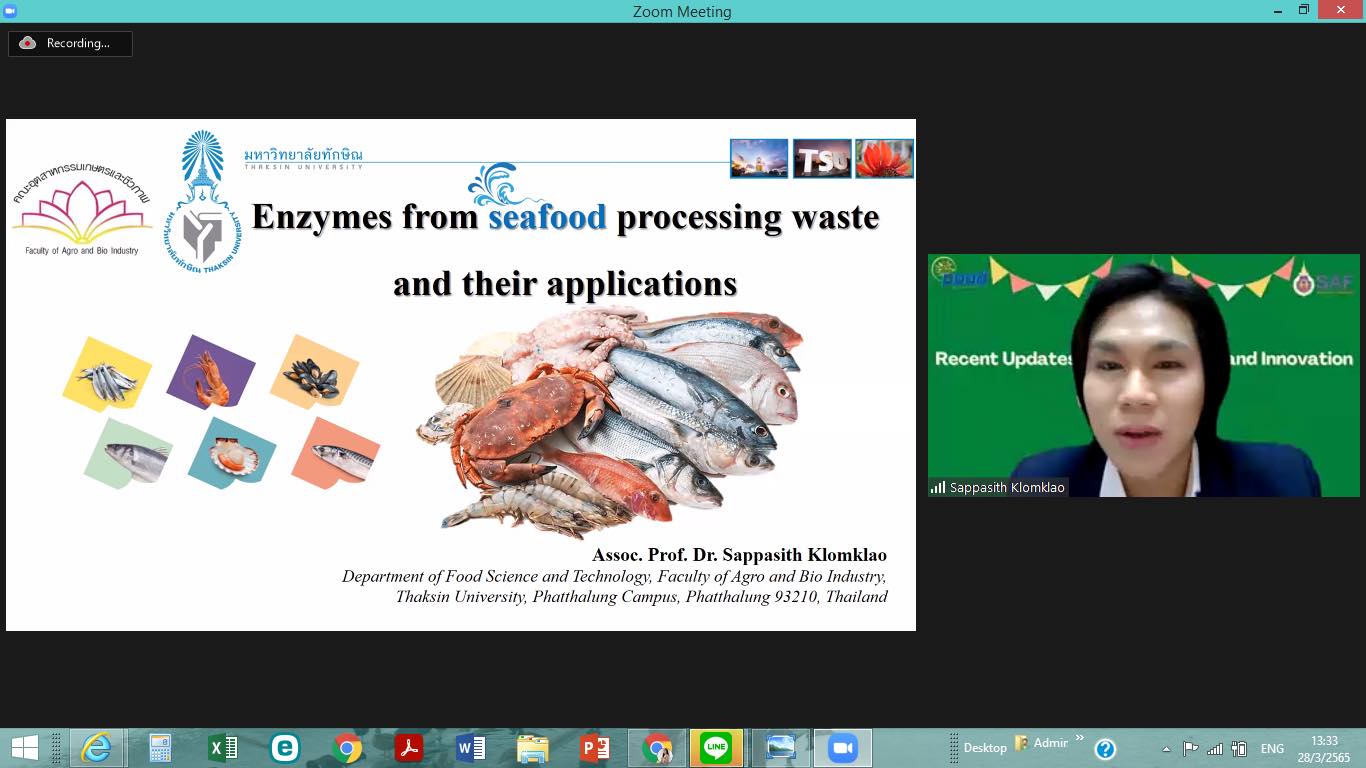Screen dimensions: 1366x768
Task: Open the ENG input language selector
Action: (1272, 749)
